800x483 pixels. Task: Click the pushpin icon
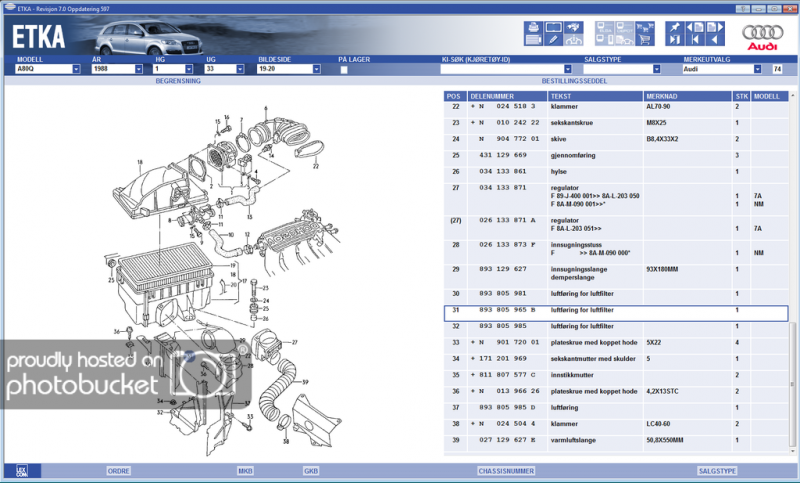coord(673,27)
